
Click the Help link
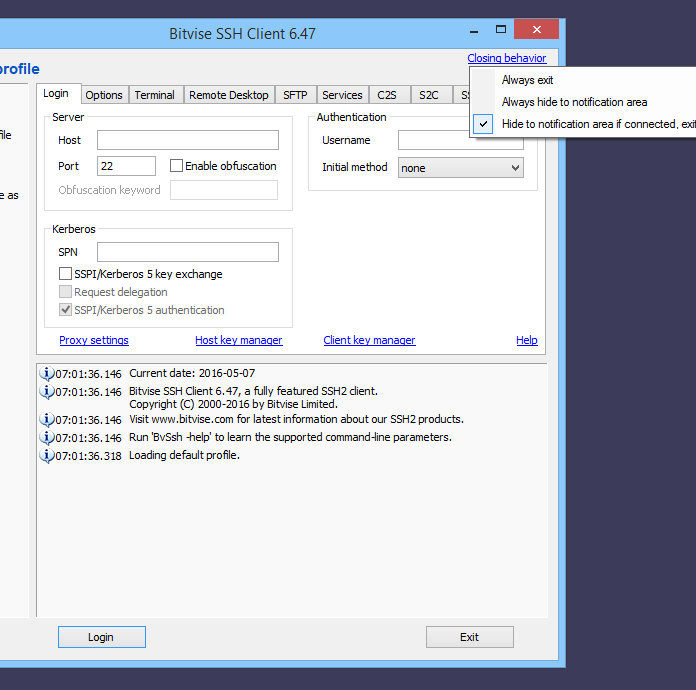527,340
